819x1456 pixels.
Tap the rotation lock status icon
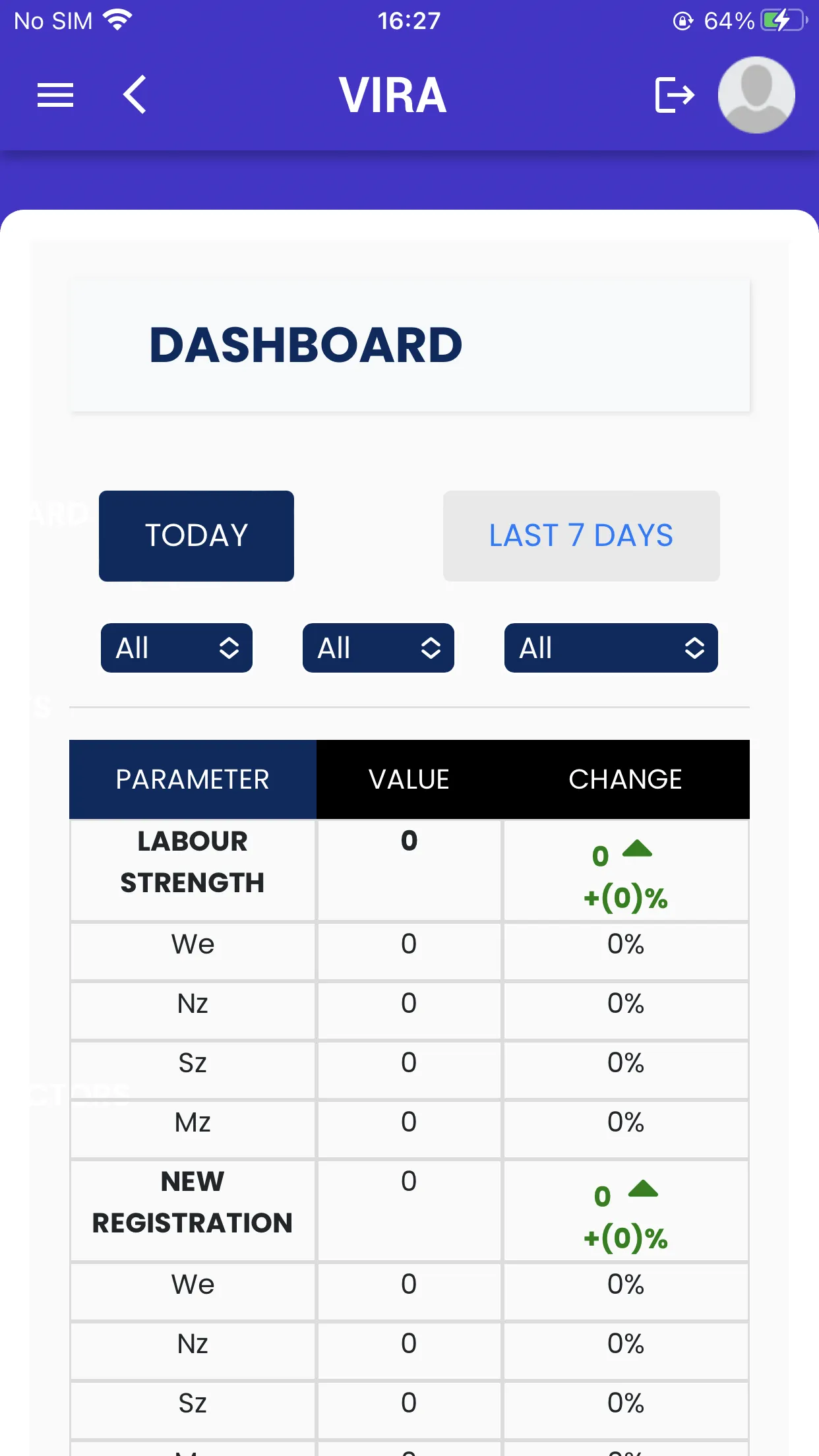(x=683, y=21)
